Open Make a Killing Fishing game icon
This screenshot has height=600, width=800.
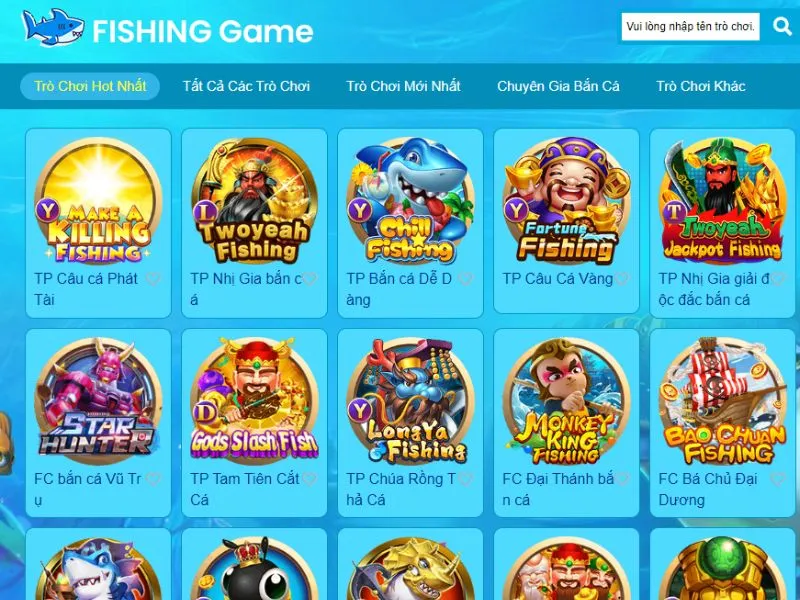(98, 201)
